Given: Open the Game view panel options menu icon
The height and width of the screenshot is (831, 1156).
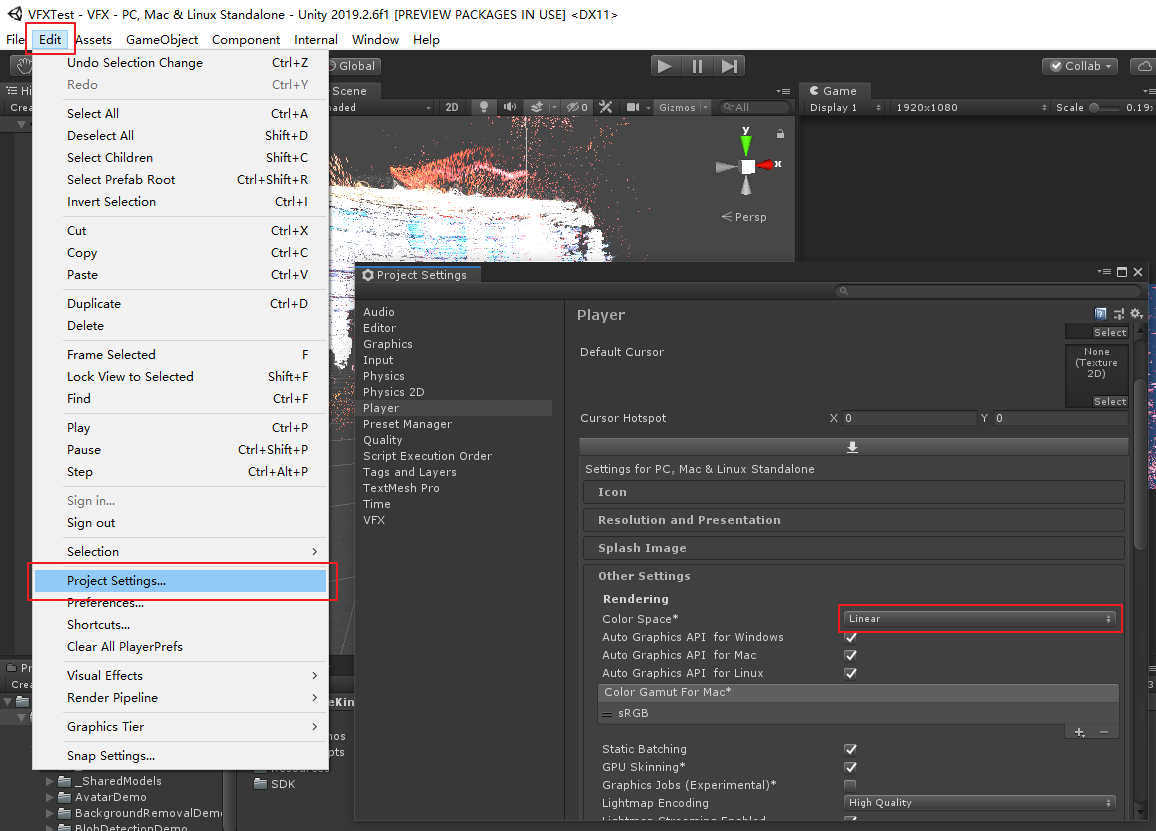Looking at the screenshot, I should (1149, 91).
